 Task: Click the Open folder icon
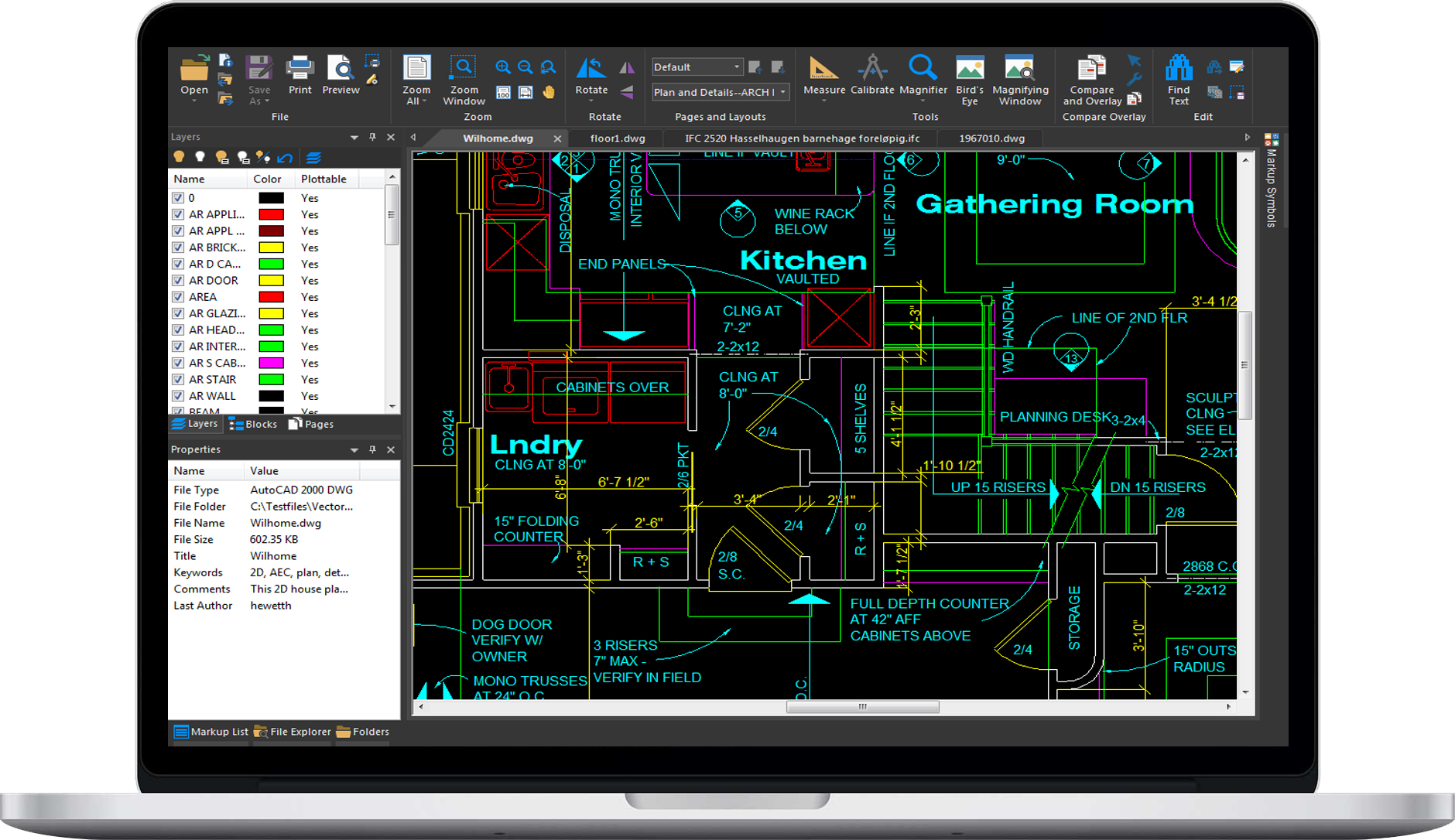click(194, 68)
